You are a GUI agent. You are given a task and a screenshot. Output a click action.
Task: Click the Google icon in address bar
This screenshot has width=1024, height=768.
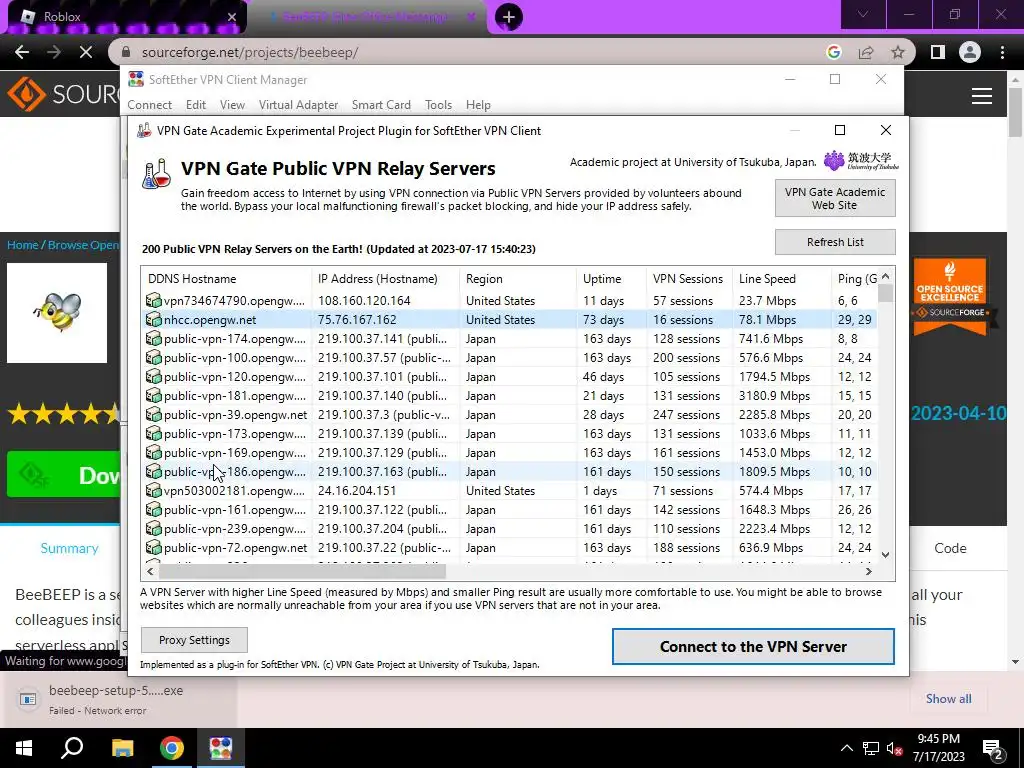833,52
